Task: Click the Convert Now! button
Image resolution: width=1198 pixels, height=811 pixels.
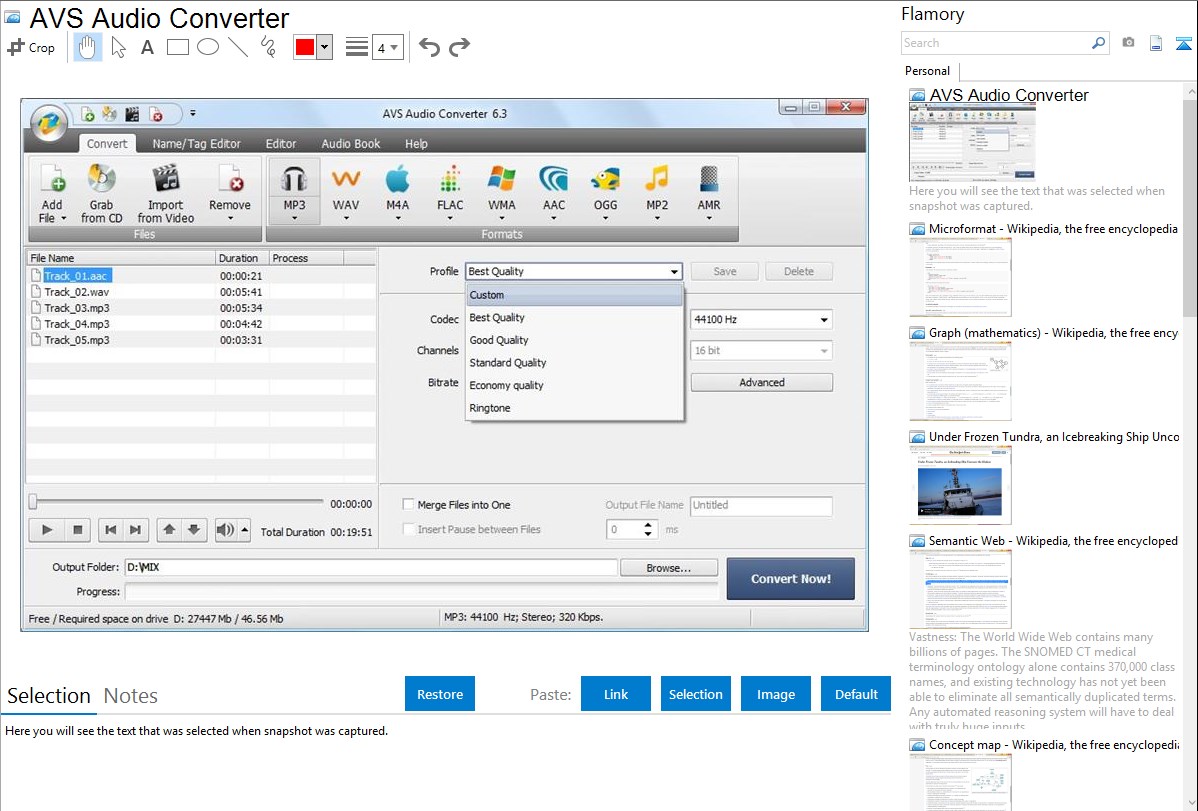Action: click(790, 578)
